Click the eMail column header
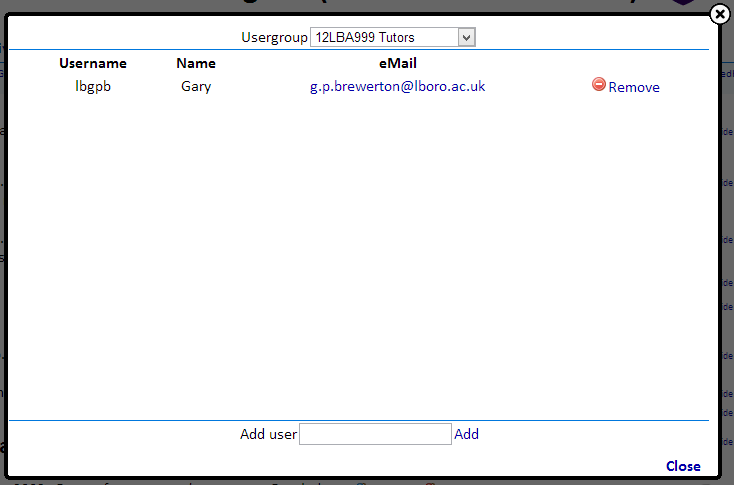 click(397, 63)
